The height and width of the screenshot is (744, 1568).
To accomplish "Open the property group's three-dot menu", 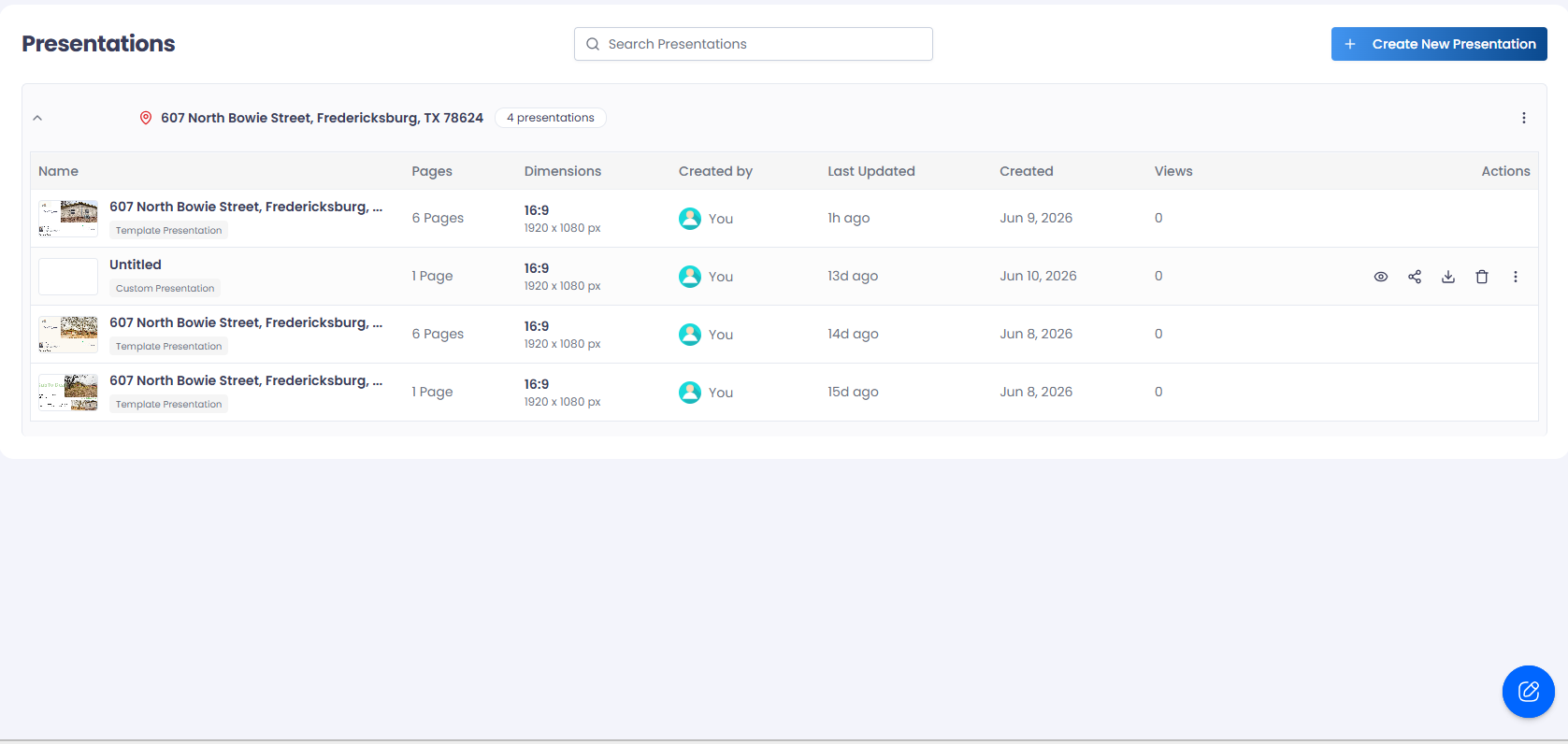I will [x=1523, y=118].
